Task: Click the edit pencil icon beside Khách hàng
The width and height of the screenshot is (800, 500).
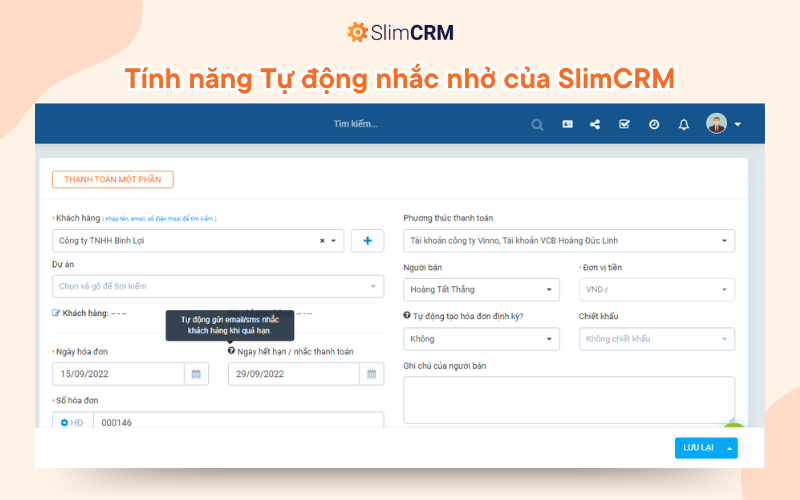Action: pos(56,313)
